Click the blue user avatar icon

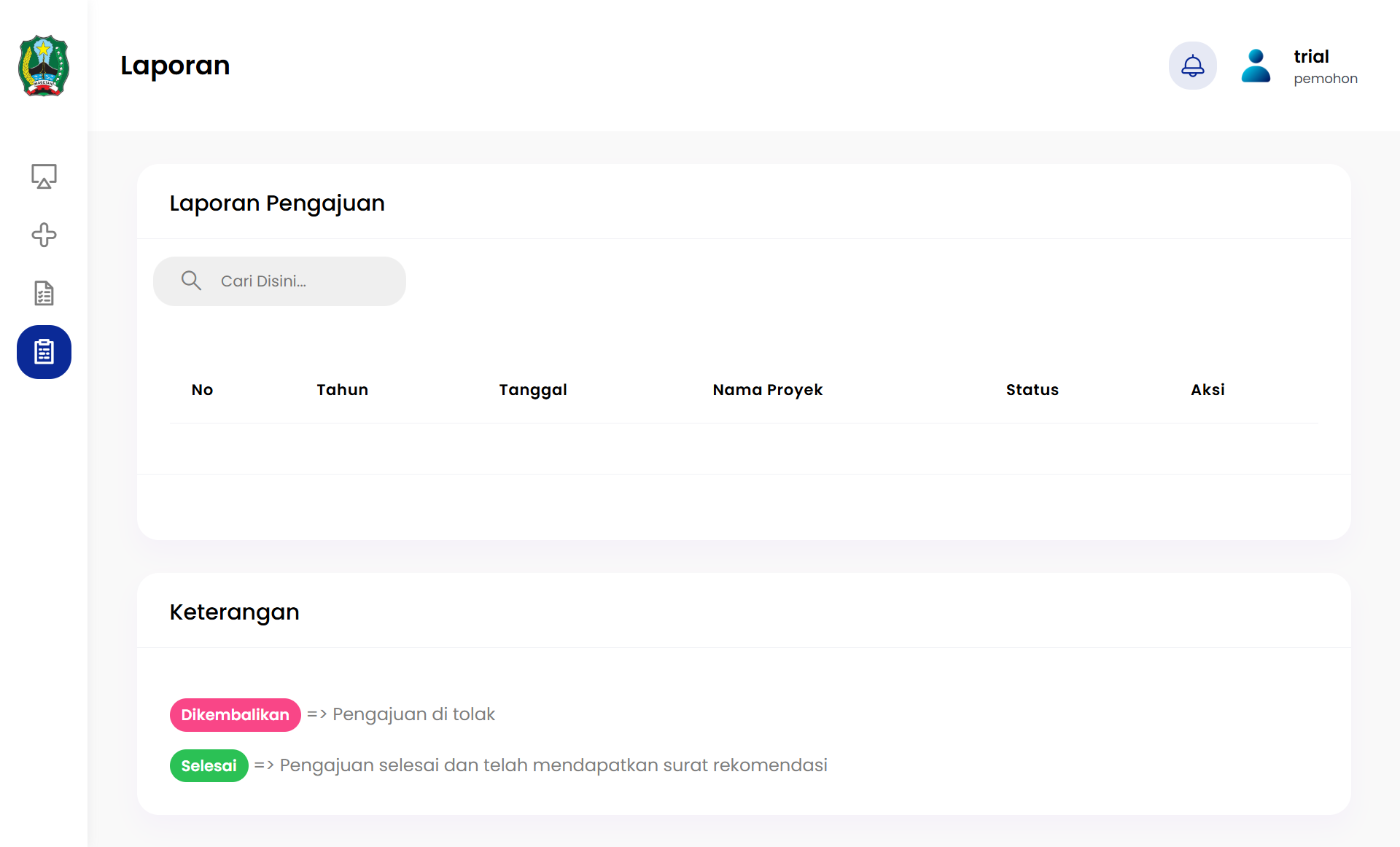(x=1256, y=66)
